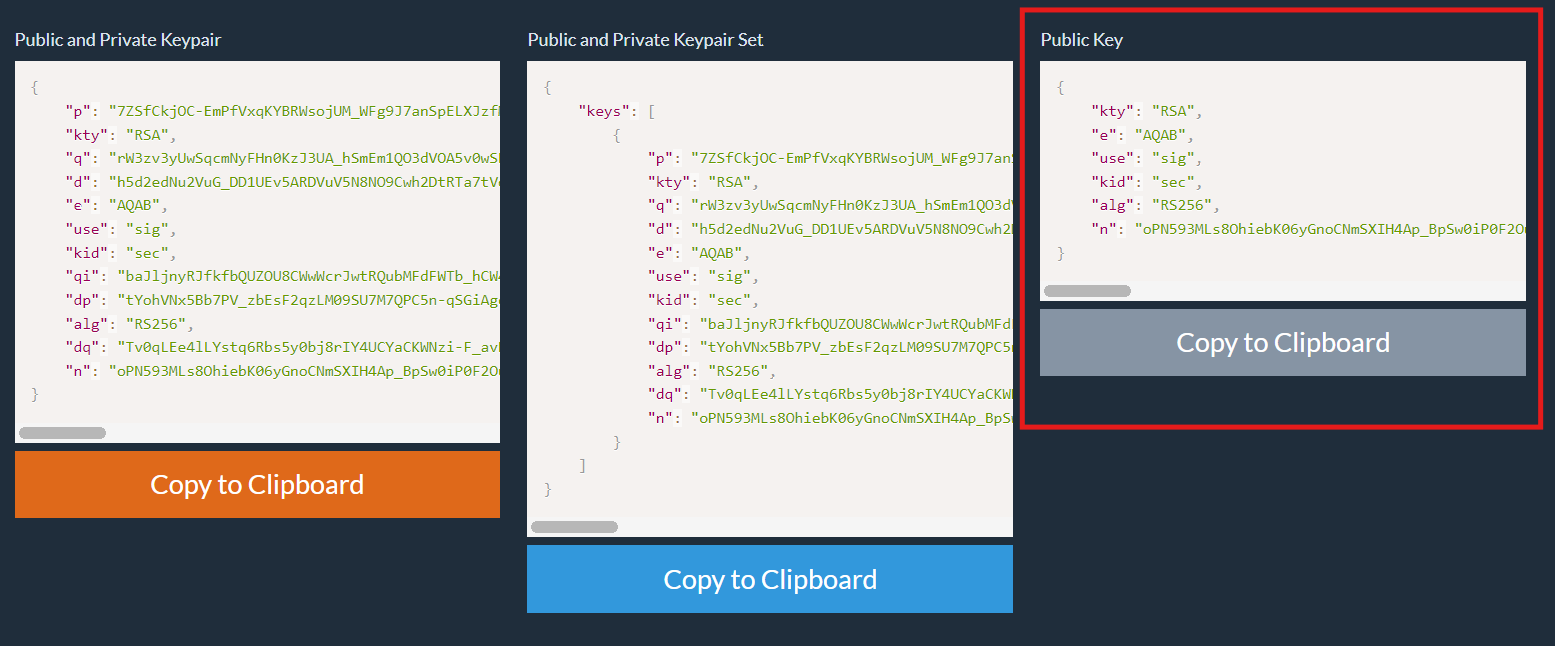Viewport: 1555px width, 646px height.
Task: Click the Keypair Set horizontal scrollbar thumb
Action: click(574, 527)
